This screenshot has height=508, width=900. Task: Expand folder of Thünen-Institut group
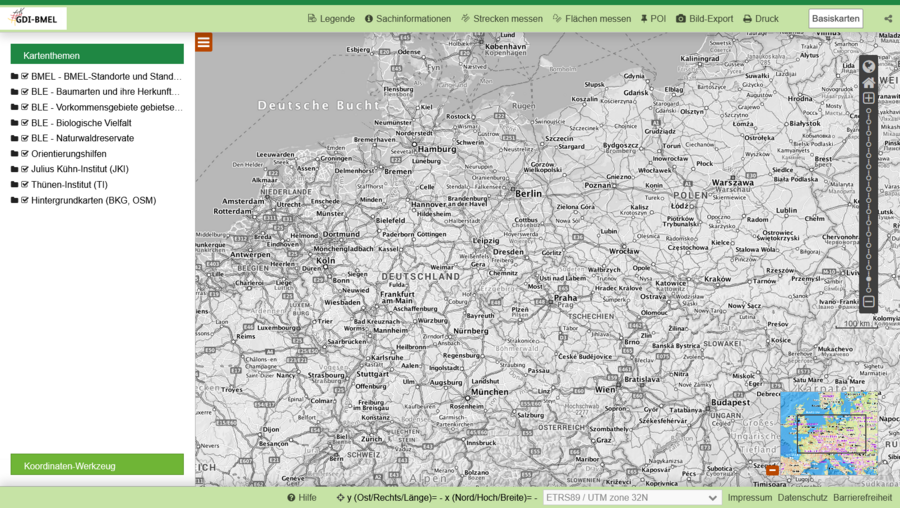click(14, 184)
